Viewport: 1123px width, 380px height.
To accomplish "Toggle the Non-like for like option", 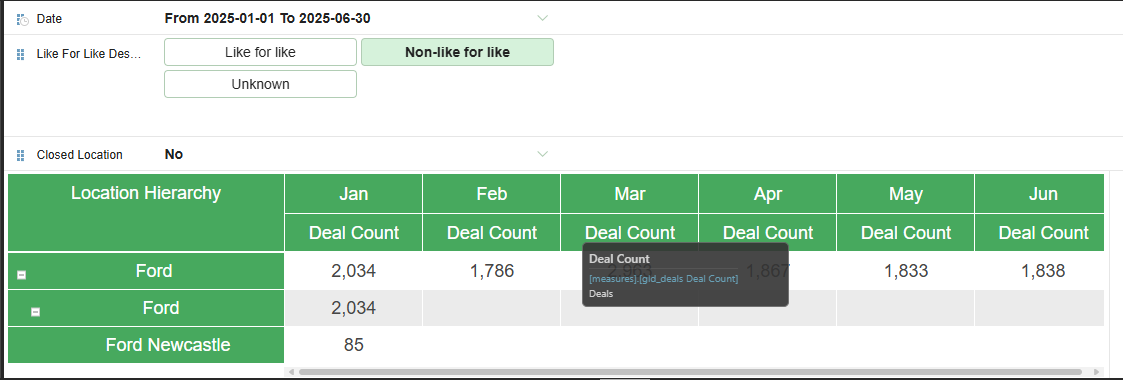I will (457, 52).
